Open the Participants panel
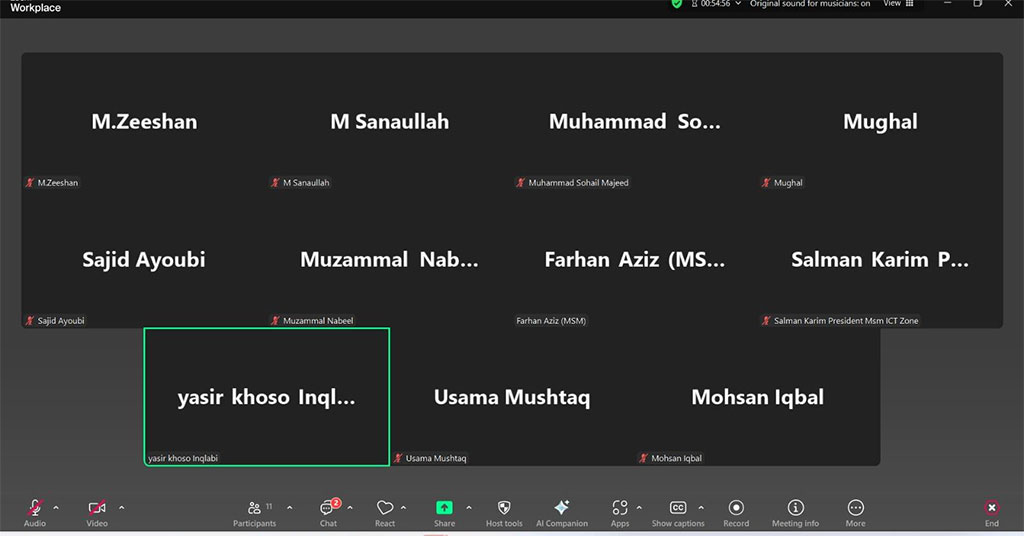Viewport: 1024px width, 536px height. tap(255, 510)
